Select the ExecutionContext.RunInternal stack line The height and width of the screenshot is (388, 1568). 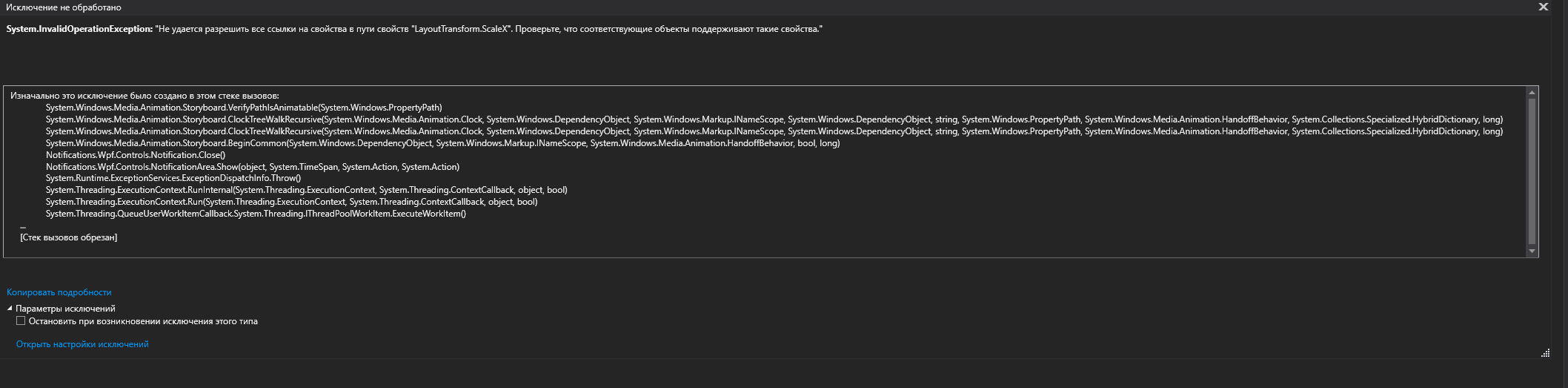pos(307,190)
